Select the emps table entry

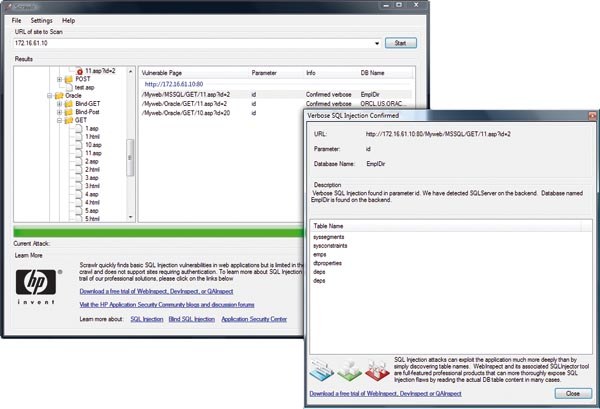[x=320, y=255]
